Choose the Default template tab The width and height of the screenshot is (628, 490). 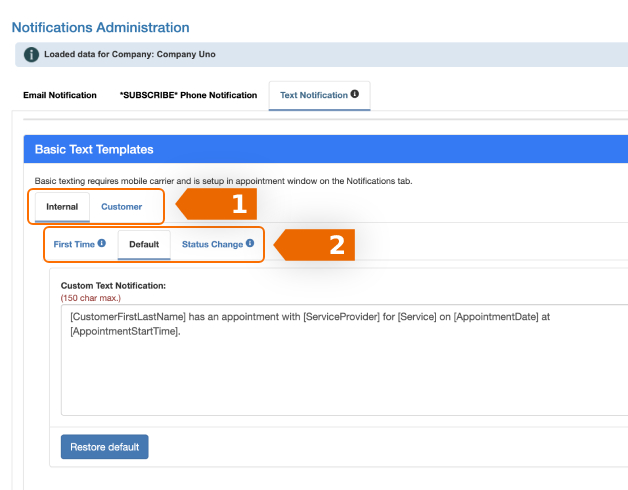pyautogui.click(x=144, y=244)
